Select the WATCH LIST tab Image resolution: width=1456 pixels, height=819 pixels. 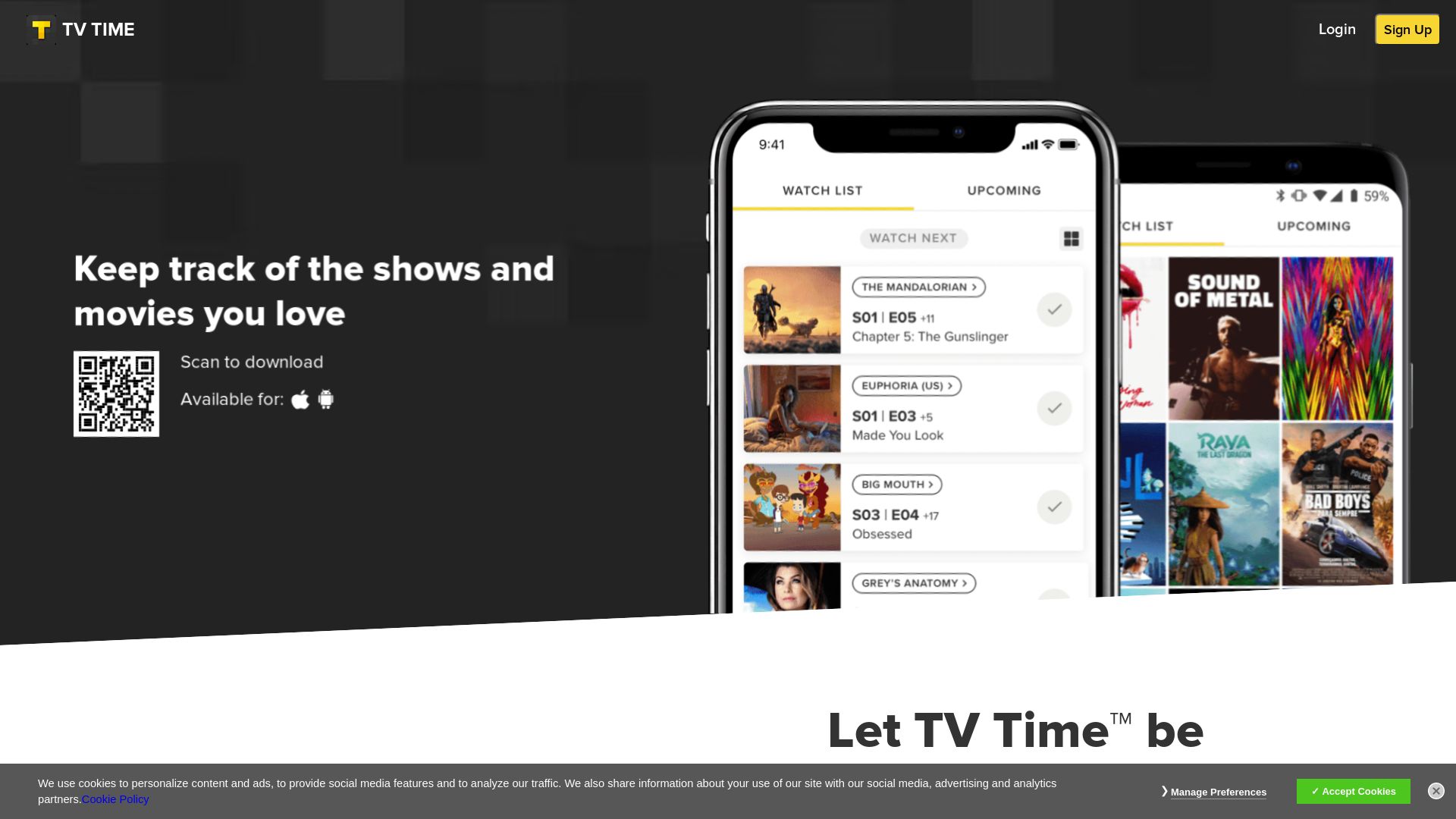click(822, 190)
